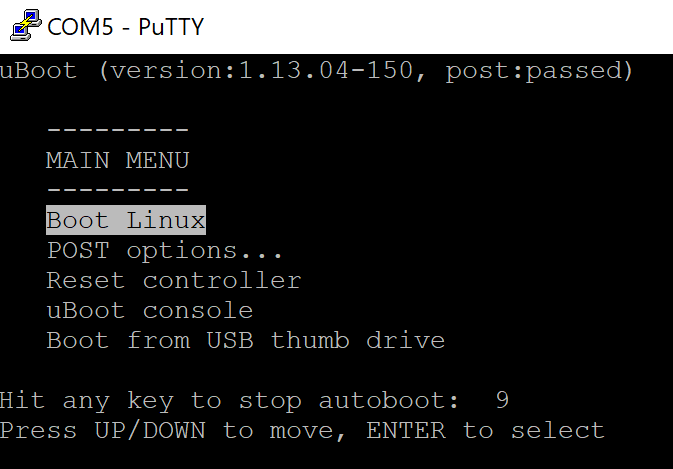
Task: Click the MAIN MENU heading text
Action: point(118,160)
